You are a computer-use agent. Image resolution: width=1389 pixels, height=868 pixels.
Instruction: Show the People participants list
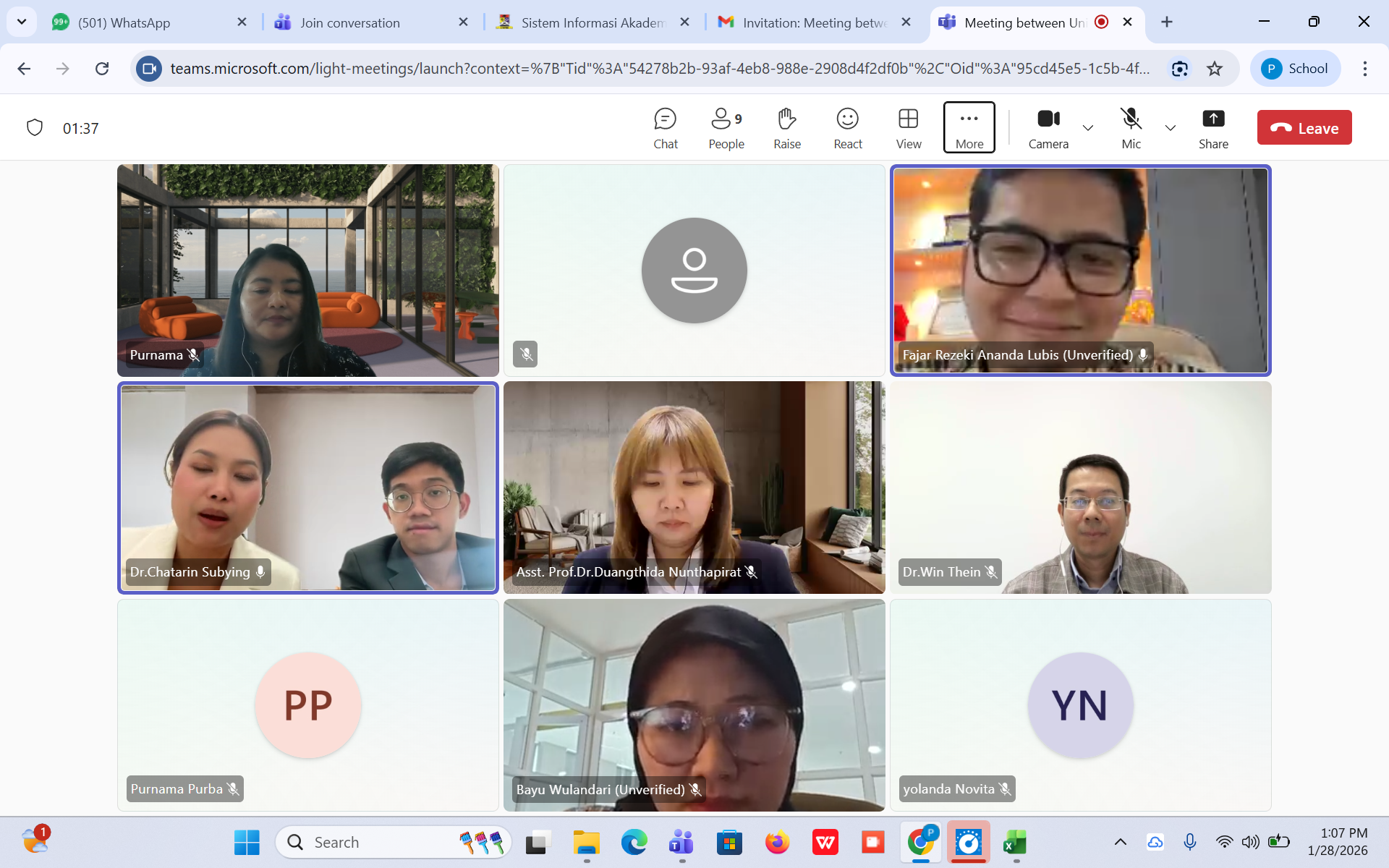tap(726, 128)
